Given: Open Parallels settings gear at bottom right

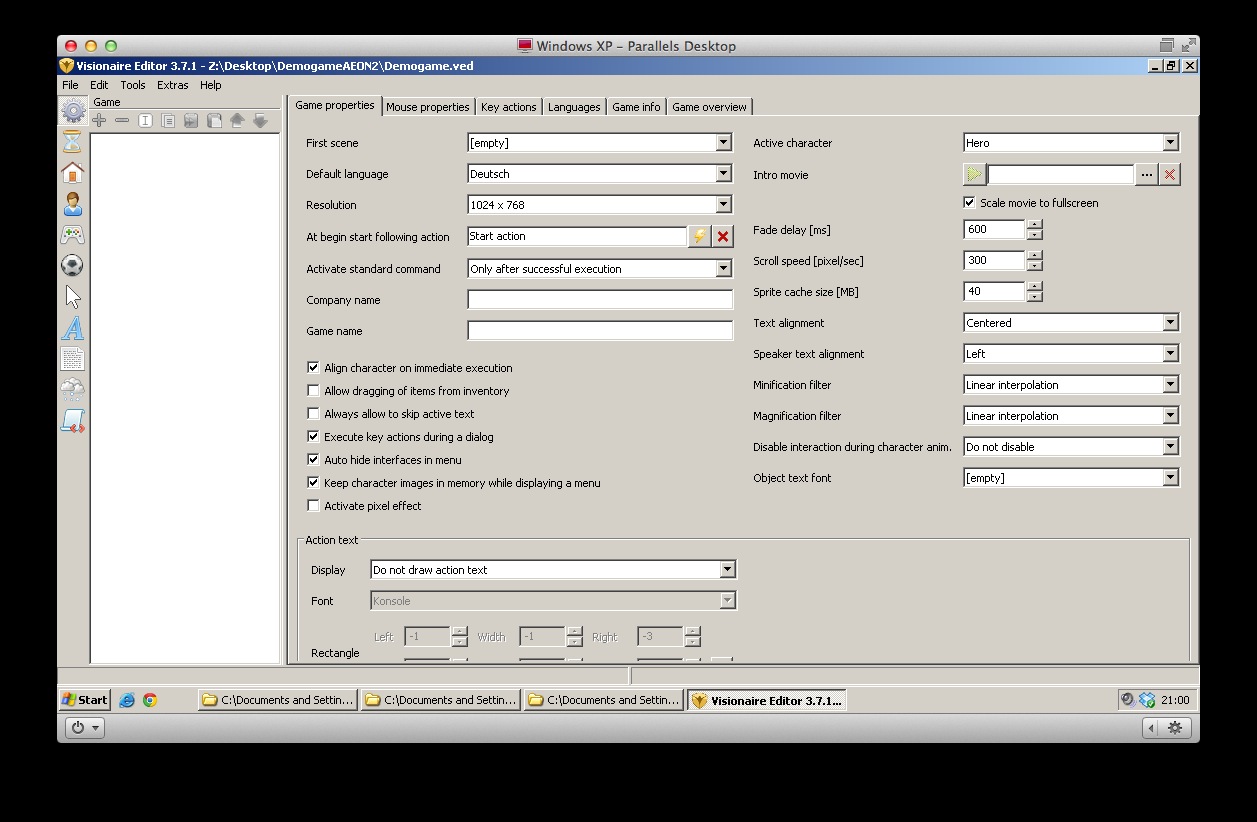Looking at the screenshot, I should point(1175,728).
